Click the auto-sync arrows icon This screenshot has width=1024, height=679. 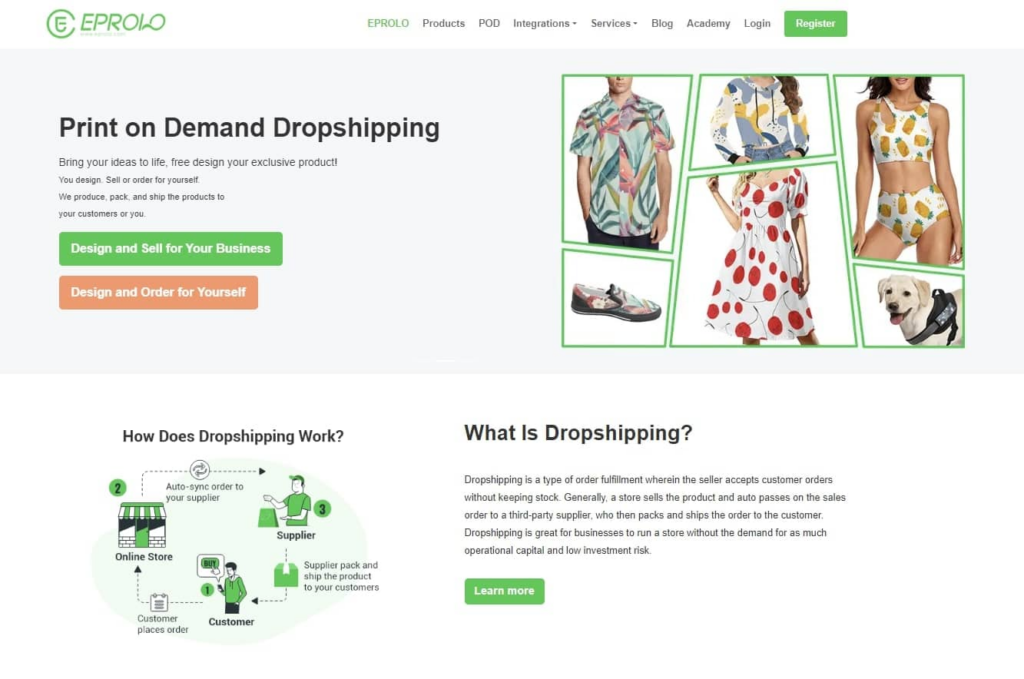200,469
